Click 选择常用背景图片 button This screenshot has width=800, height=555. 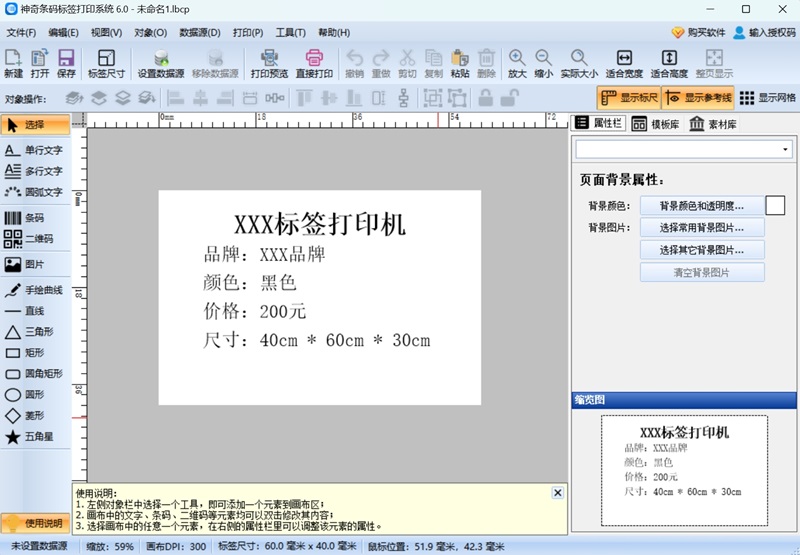pos(701,228)
